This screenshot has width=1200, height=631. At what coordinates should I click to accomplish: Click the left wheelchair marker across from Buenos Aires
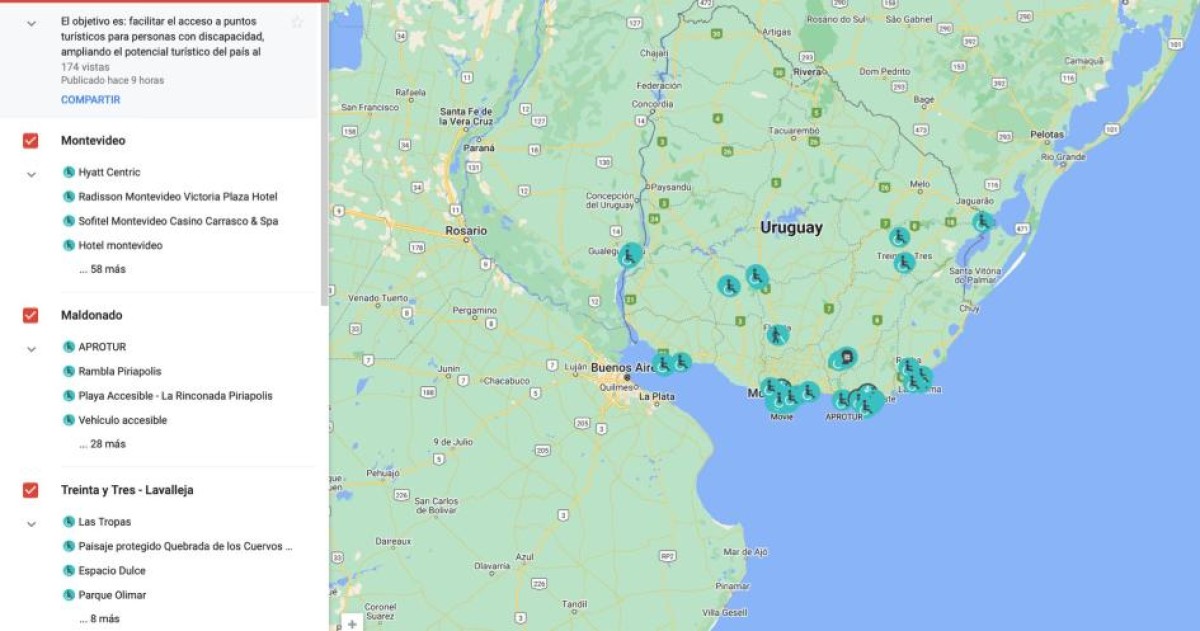click(663, 365)
